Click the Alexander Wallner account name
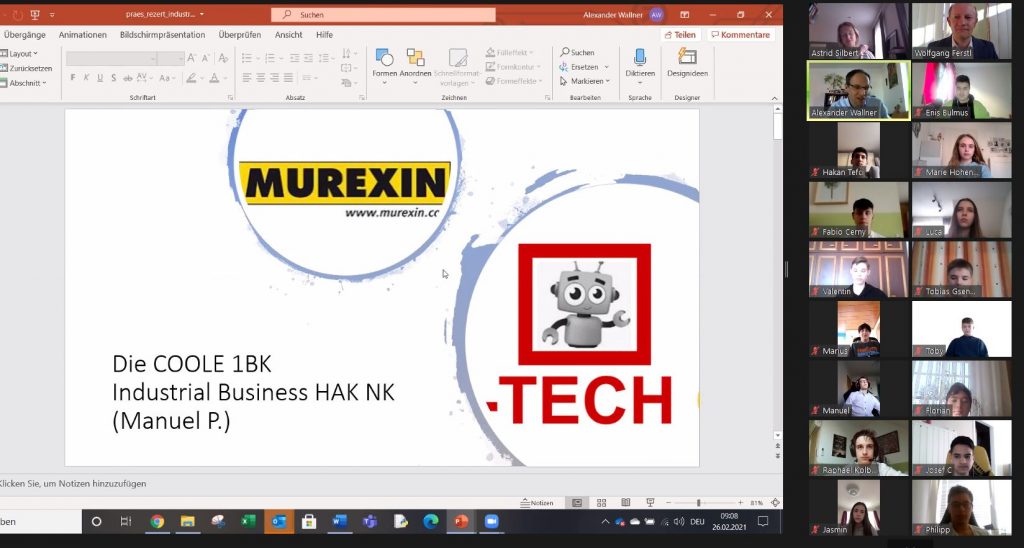Screen dimensions: 1024x548 (x=613, y=14)
